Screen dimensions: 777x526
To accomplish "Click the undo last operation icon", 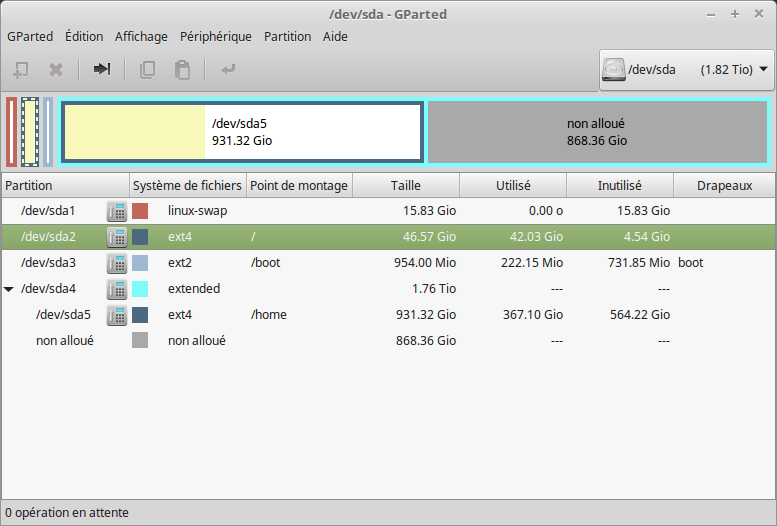I will point(228,69).
